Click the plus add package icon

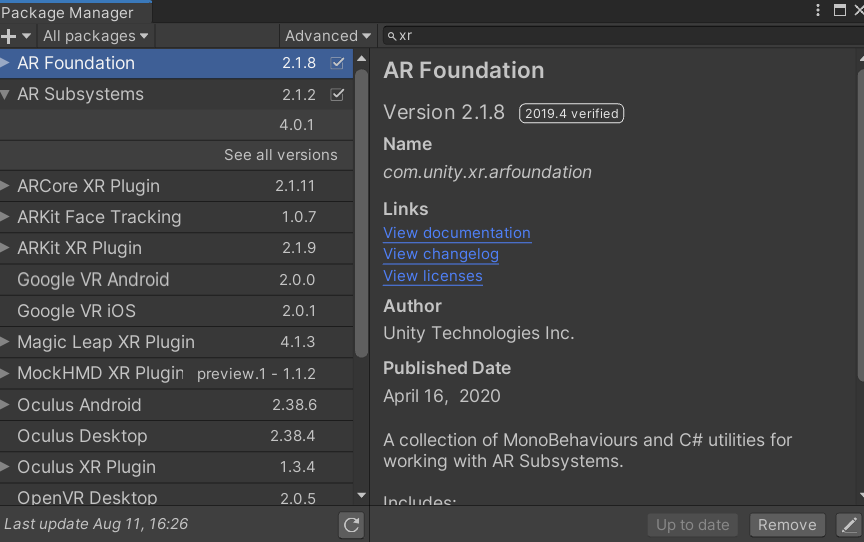coord(8,36)
